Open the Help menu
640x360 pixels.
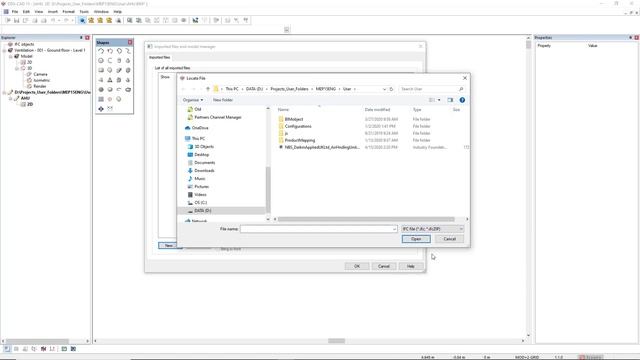(118, 12)
